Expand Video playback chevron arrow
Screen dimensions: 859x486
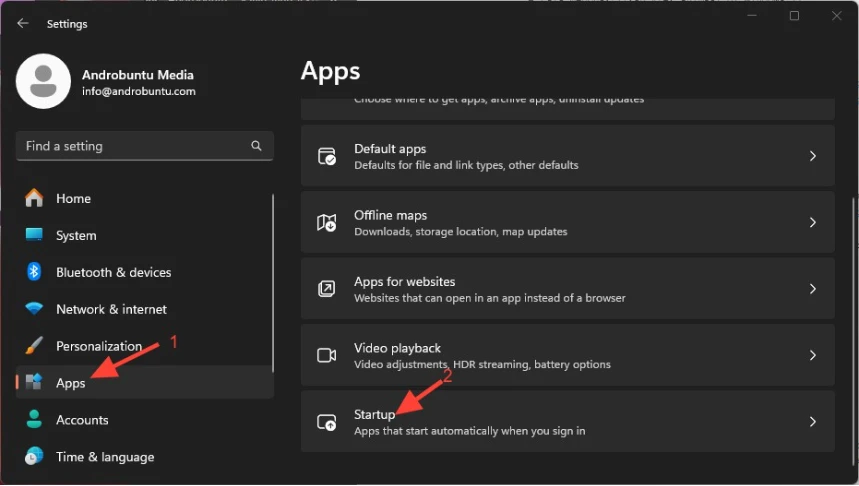click(x=813, y=355)
